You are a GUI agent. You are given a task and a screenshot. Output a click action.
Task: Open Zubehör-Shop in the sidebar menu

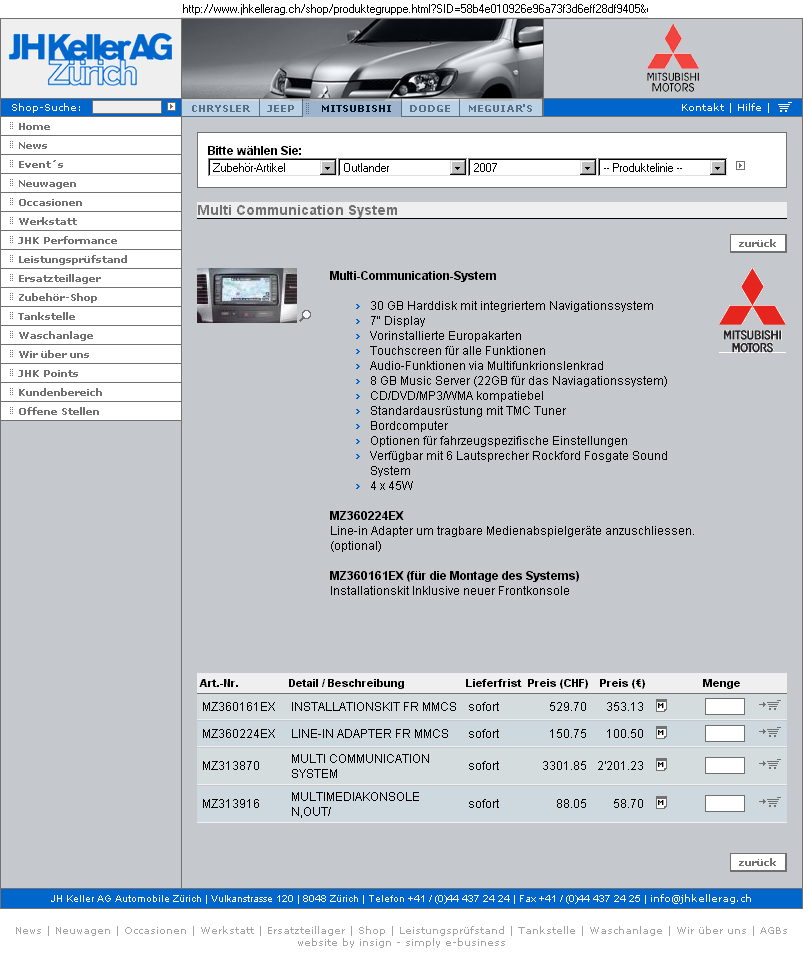coord(58,297)
